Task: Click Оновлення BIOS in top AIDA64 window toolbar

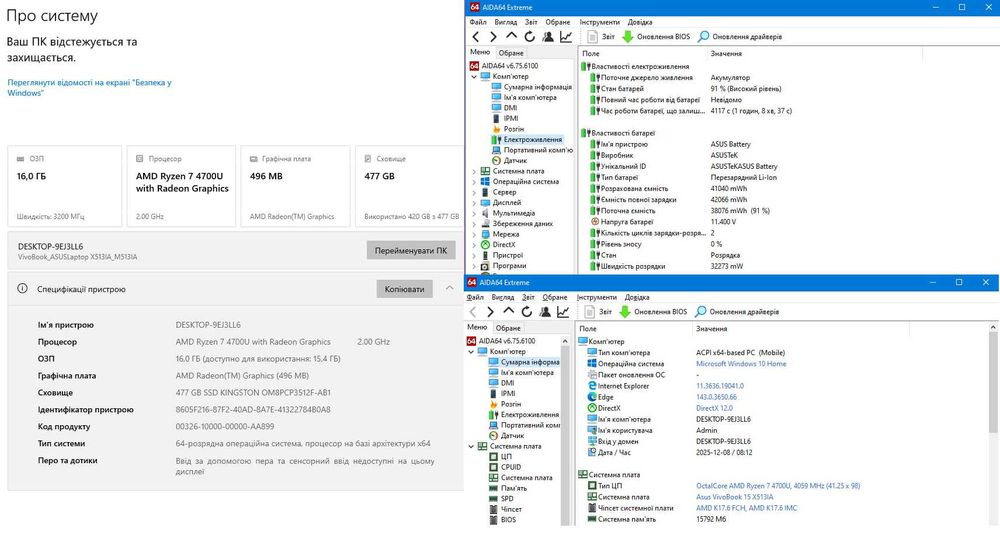Action: [656, 37]
